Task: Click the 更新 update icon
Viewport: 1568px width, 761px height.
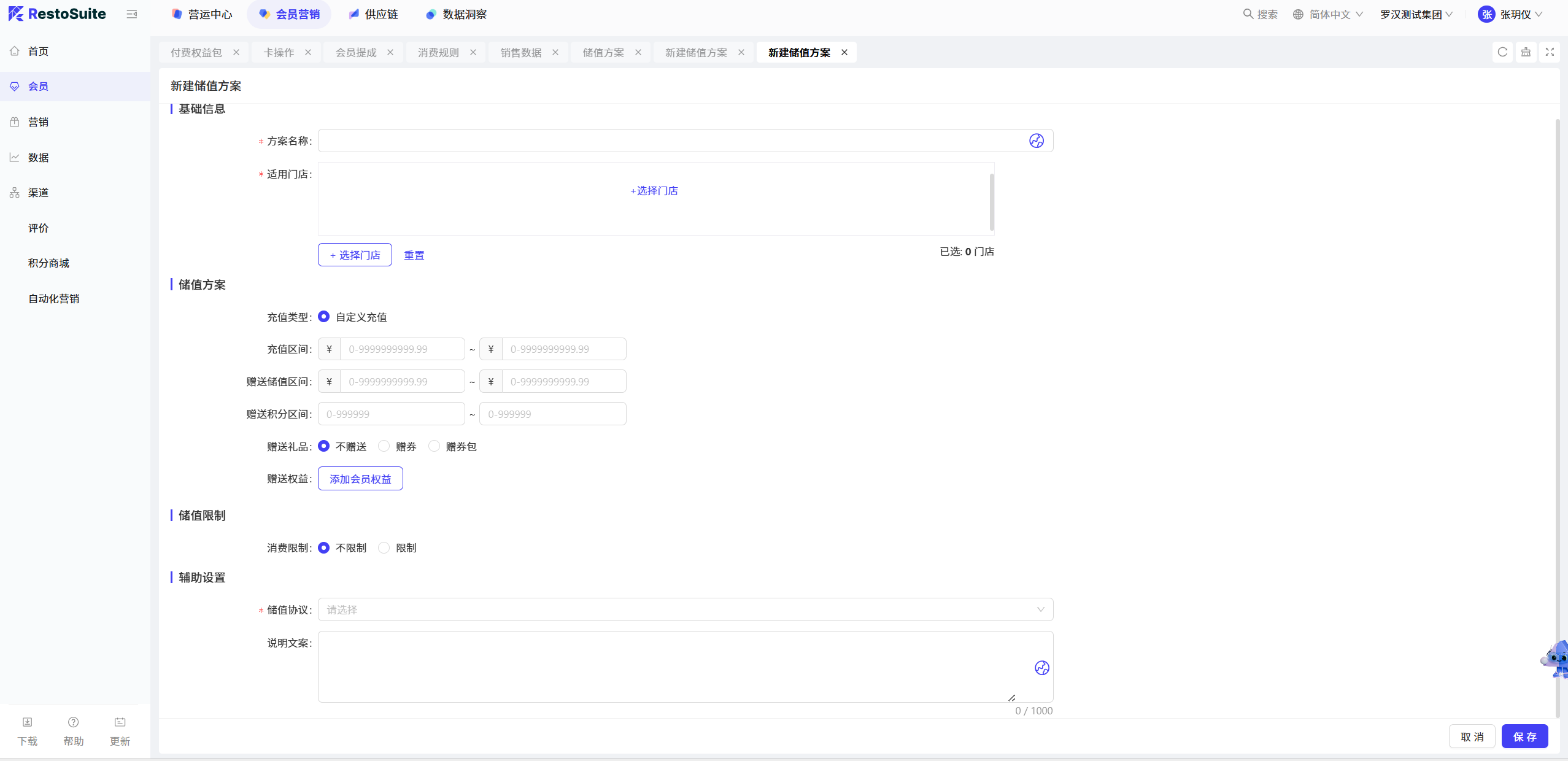Action: [x=120, y=722]
